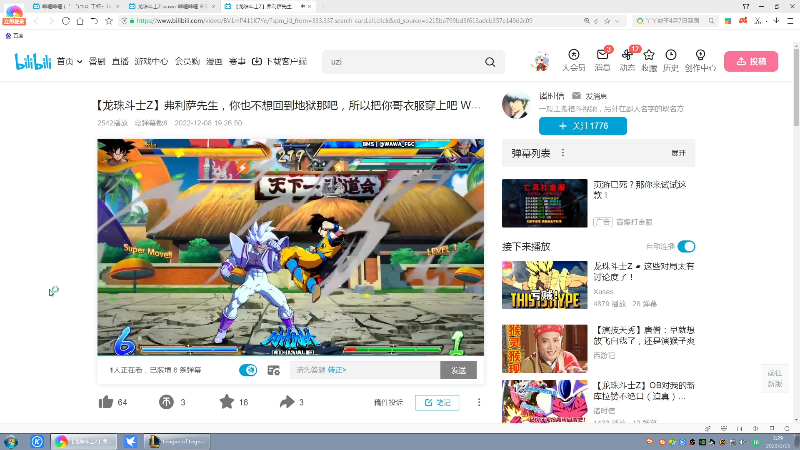Screen dimensions: 800x450
Task: Open video titled 龙珠斗士Z 这些对局太有讨论度了
Action: click(643, 271)
